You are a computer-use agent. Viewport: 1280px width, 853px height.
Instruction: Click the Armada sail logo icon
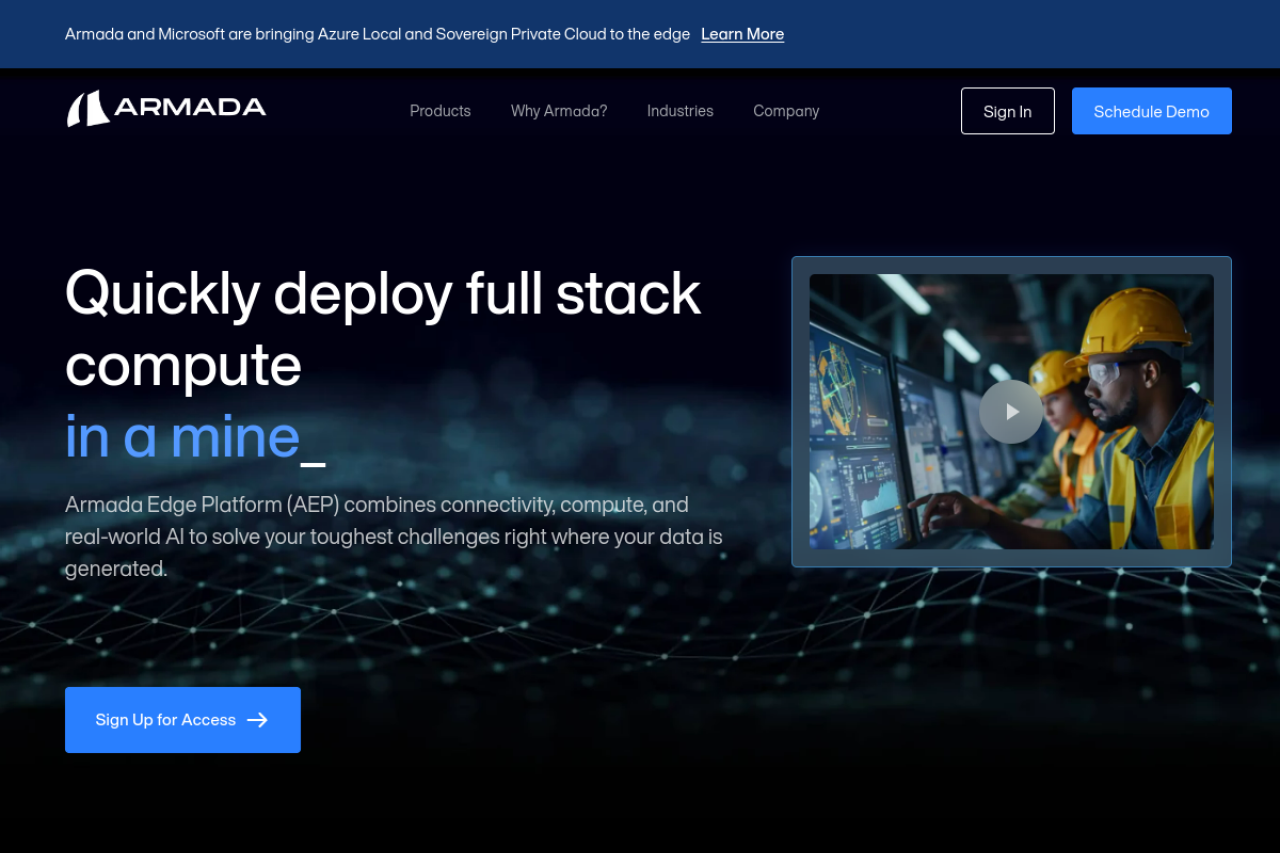pyautogui.click(x=88, y=109)
